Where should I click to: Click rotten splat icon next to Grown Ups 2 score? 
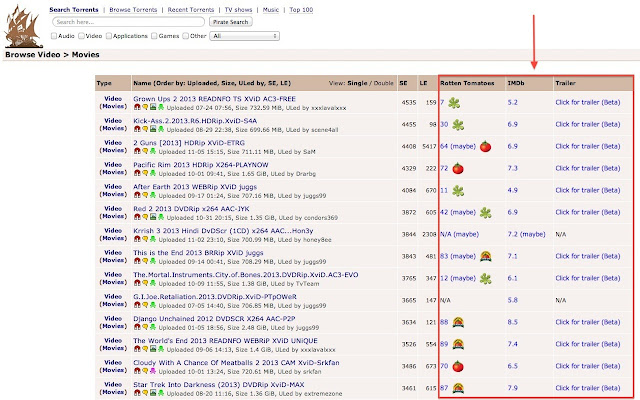pyautogui.click(x=454, y=103)
